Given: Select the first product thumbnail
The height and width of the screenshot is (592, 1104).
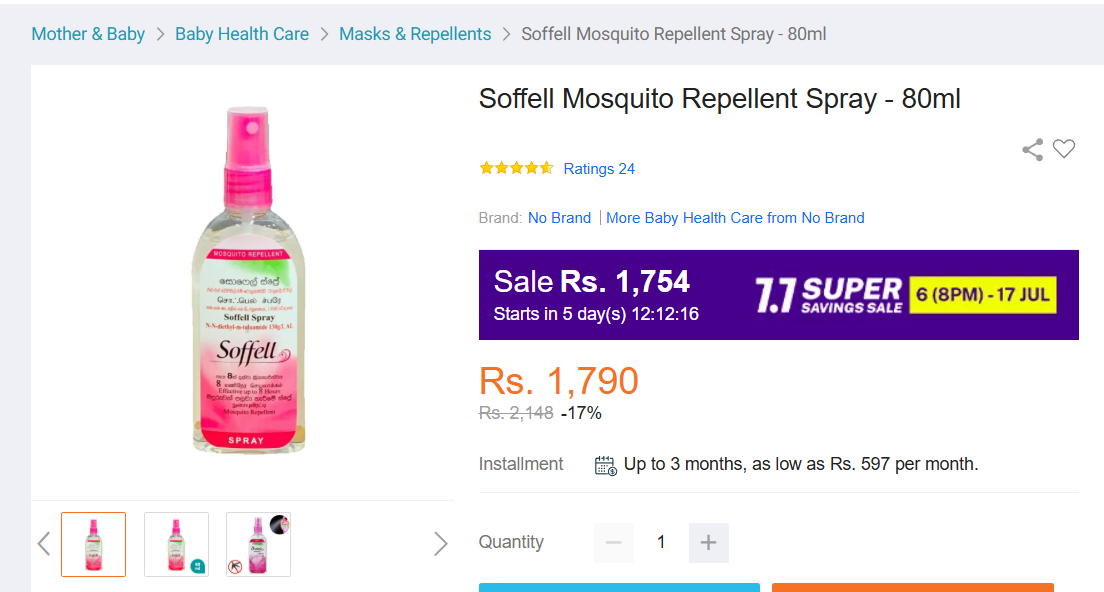Looking at the screenshot, I should 94,544.
